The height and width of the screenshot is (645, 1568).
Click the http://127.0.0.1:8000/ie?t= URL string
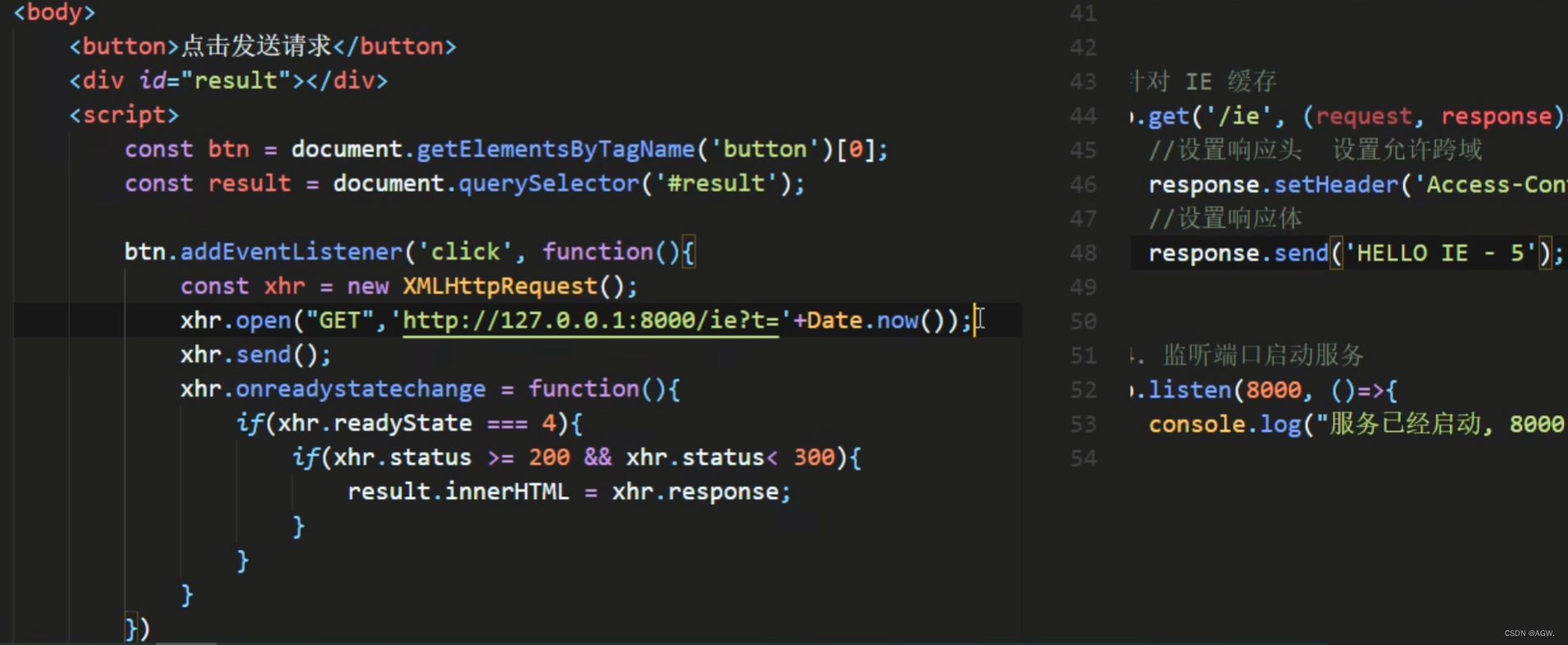[x=590, y=320]
